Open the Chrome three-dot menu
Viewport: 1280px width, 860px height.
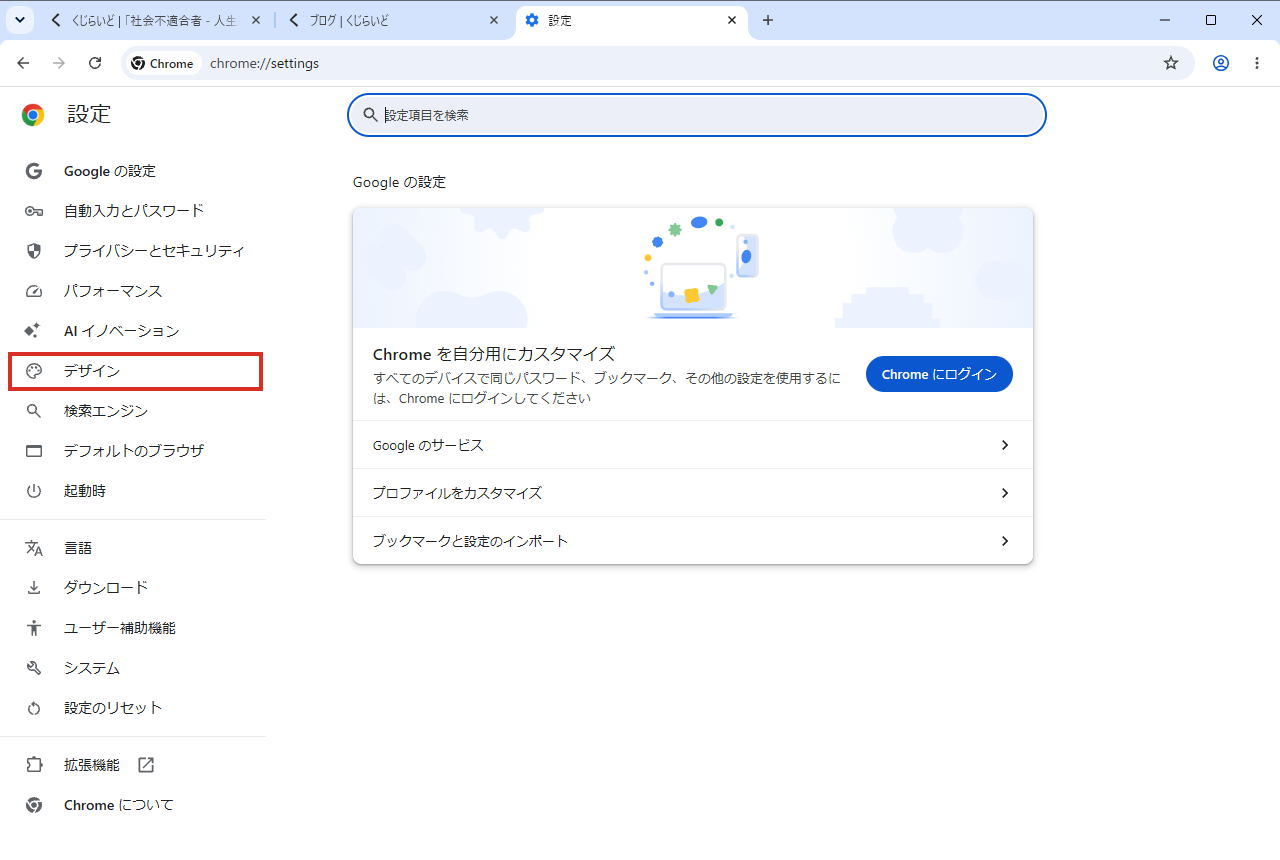coord(1257,63)
